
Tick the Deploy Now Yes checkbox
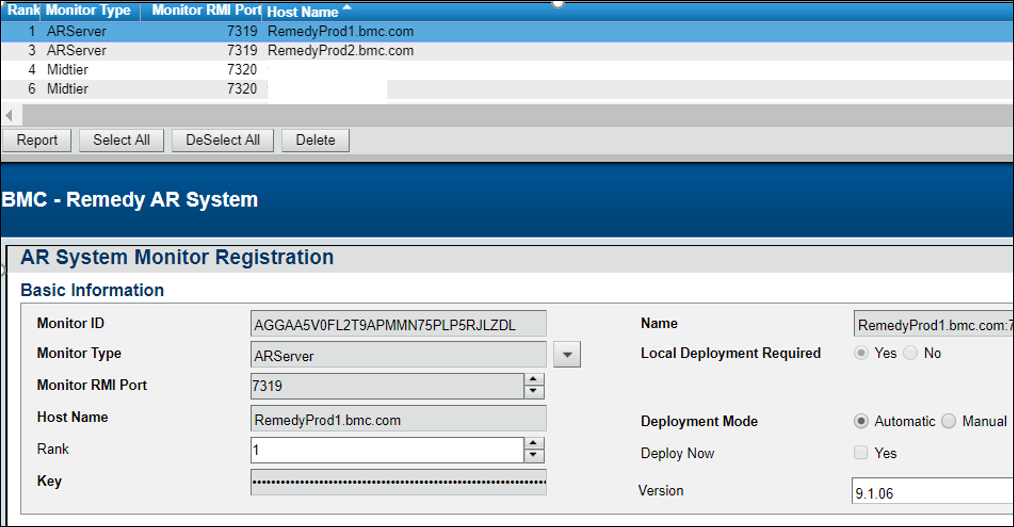pos(861,453)
